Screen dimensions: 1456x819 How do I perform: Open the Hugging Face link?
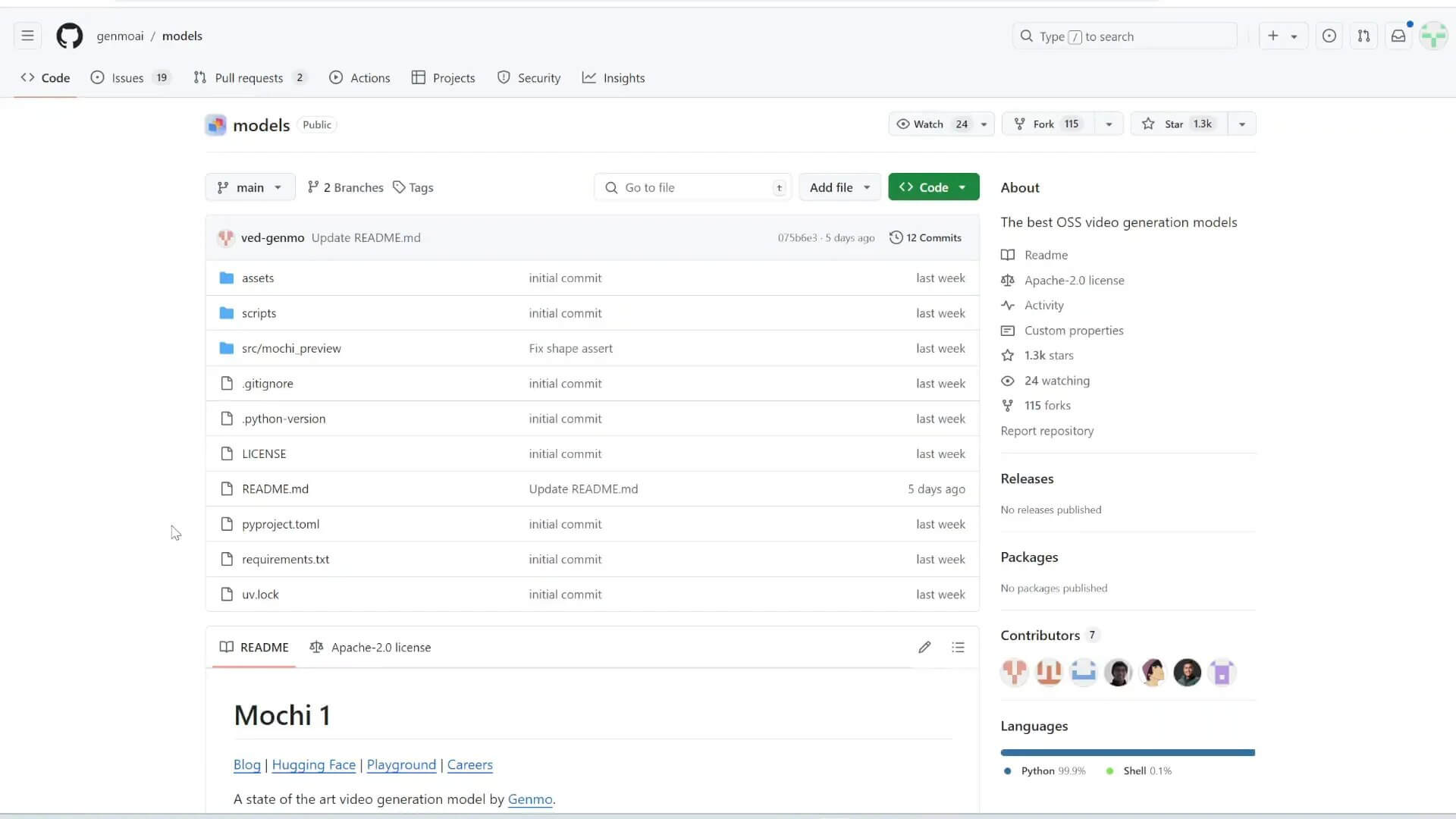coord(313,764)
